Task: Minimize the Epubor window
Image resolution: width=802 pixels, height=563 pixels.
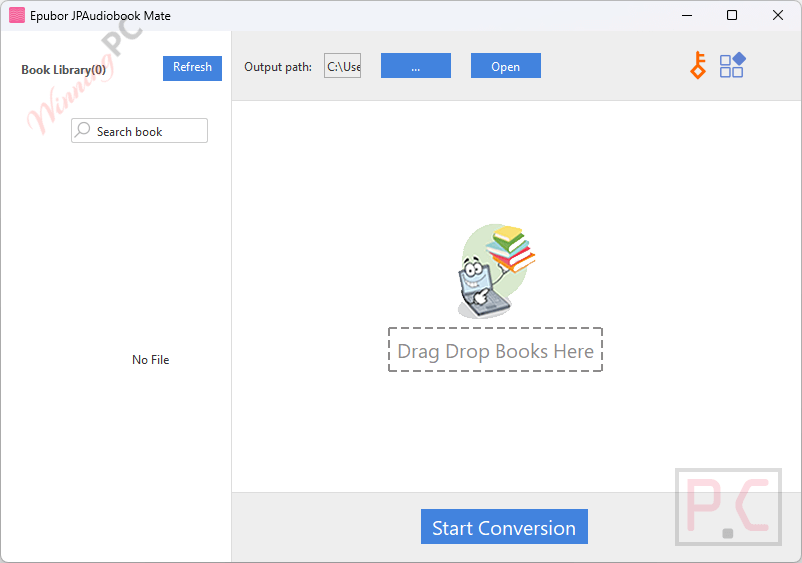Action: tap(687, 15)
